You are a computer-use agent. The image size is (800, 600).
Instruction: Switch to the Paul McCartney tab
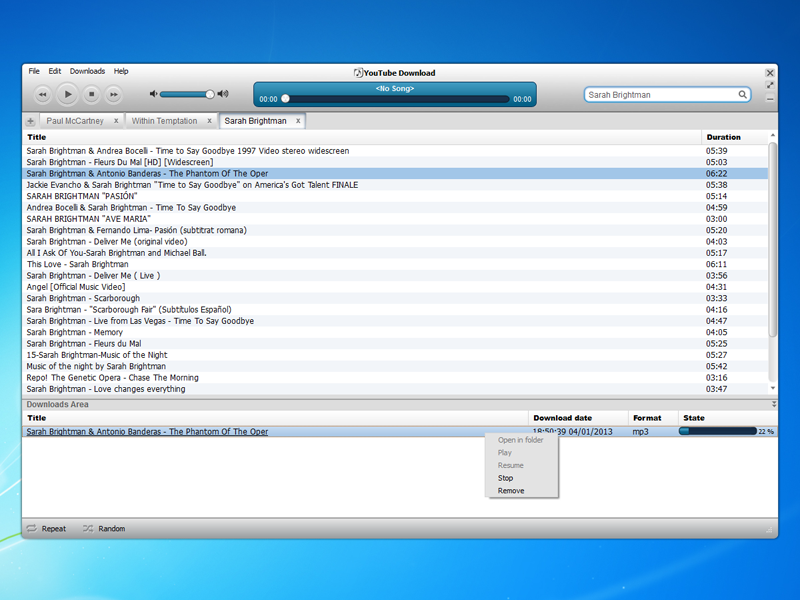pos(75,121)
